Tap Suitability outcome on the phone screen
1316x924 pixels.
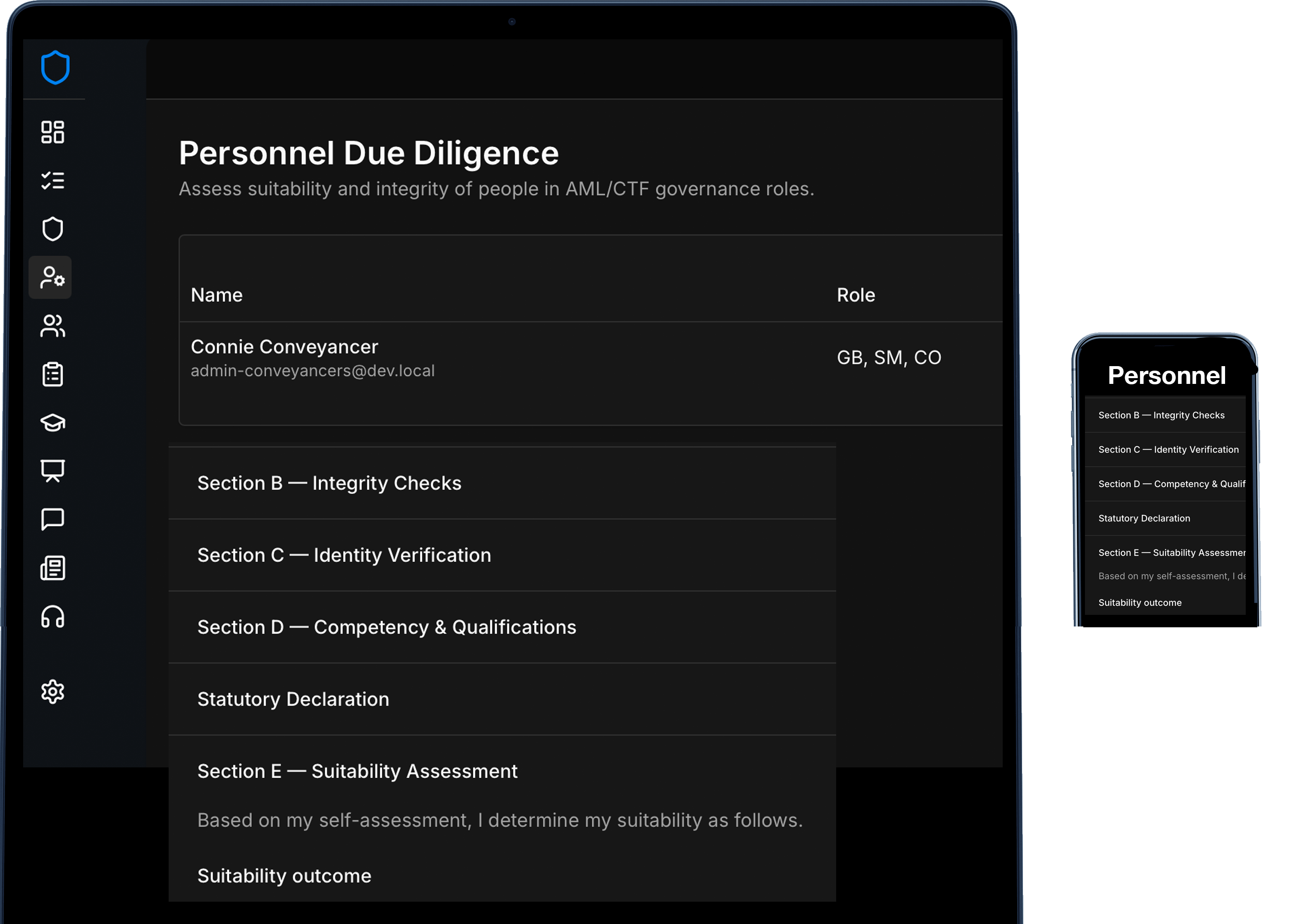coord(1140,603)
